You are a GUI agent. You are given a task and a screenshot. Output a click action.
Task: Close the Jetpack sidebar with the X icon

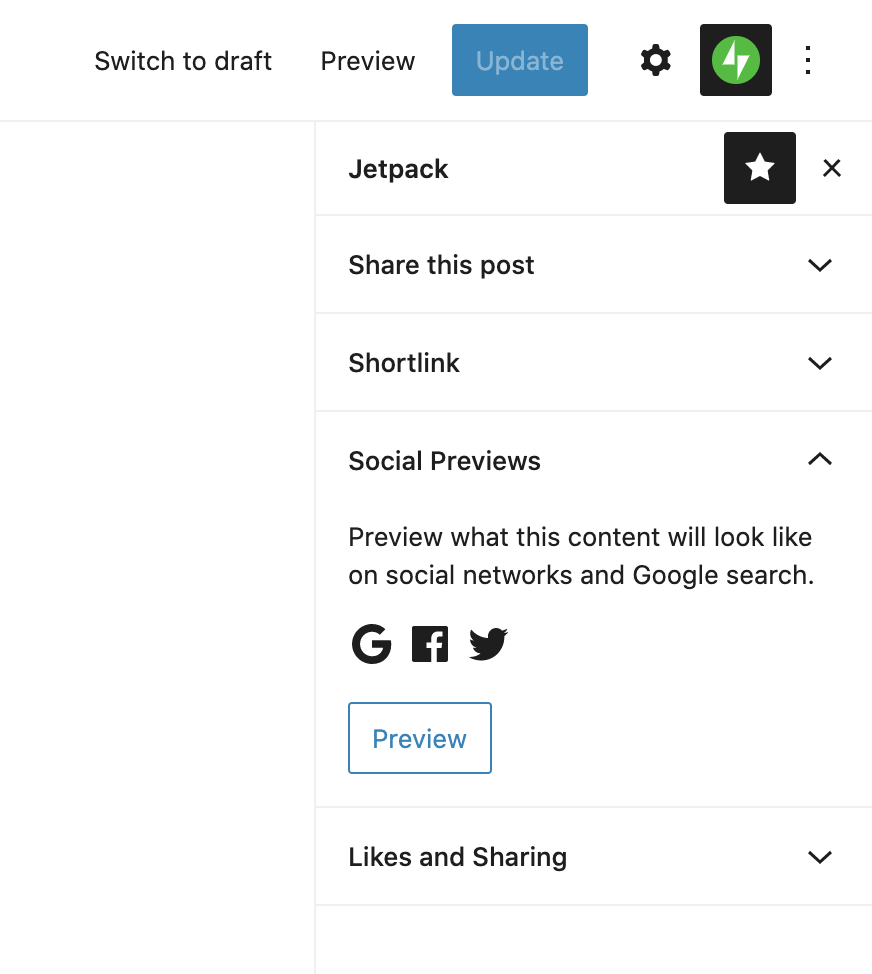click(x=831, y=168)
